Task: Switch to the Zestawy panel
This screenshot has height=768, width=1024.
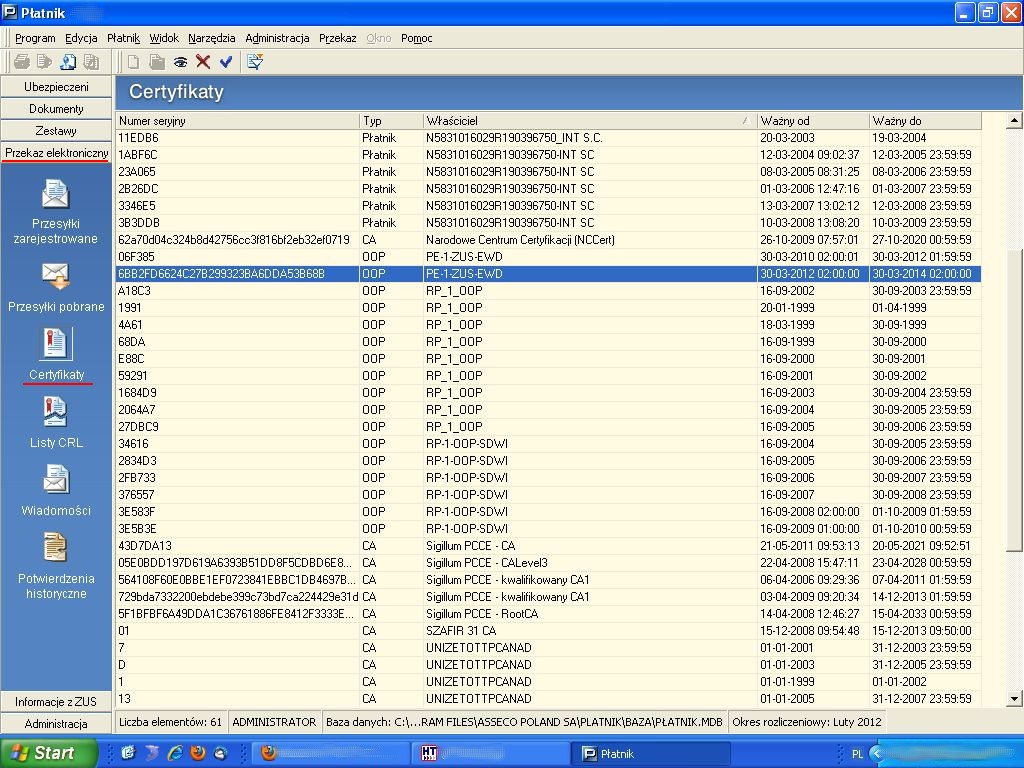Action: pos(56,131)
